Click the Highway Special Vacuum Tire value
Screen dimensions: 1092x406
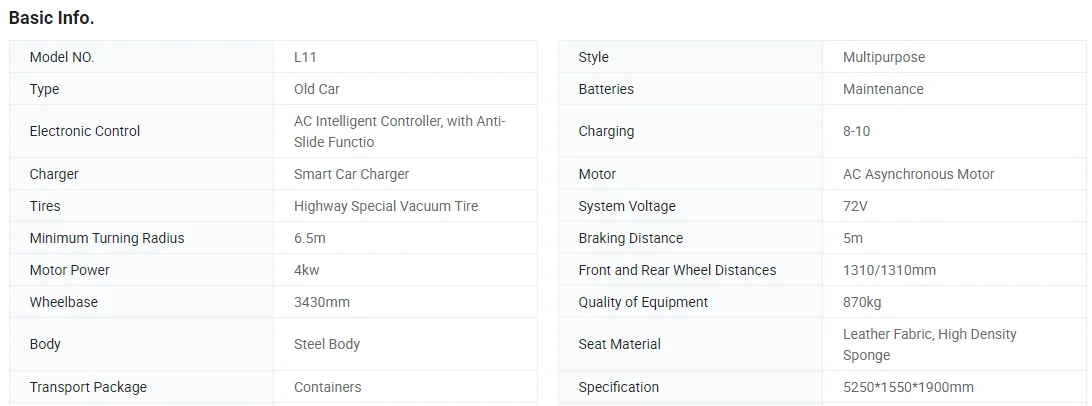(x=386, y=206)
